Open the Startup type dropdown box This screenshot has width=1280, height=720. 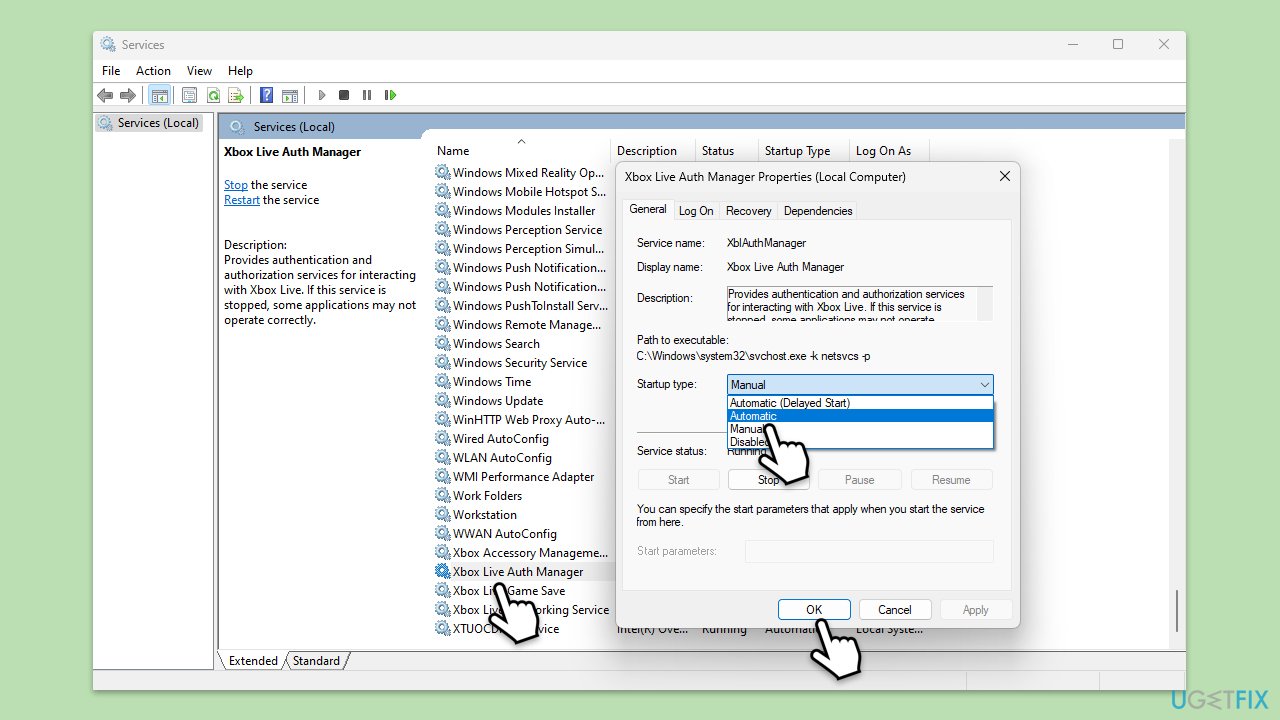click(860, 385)
